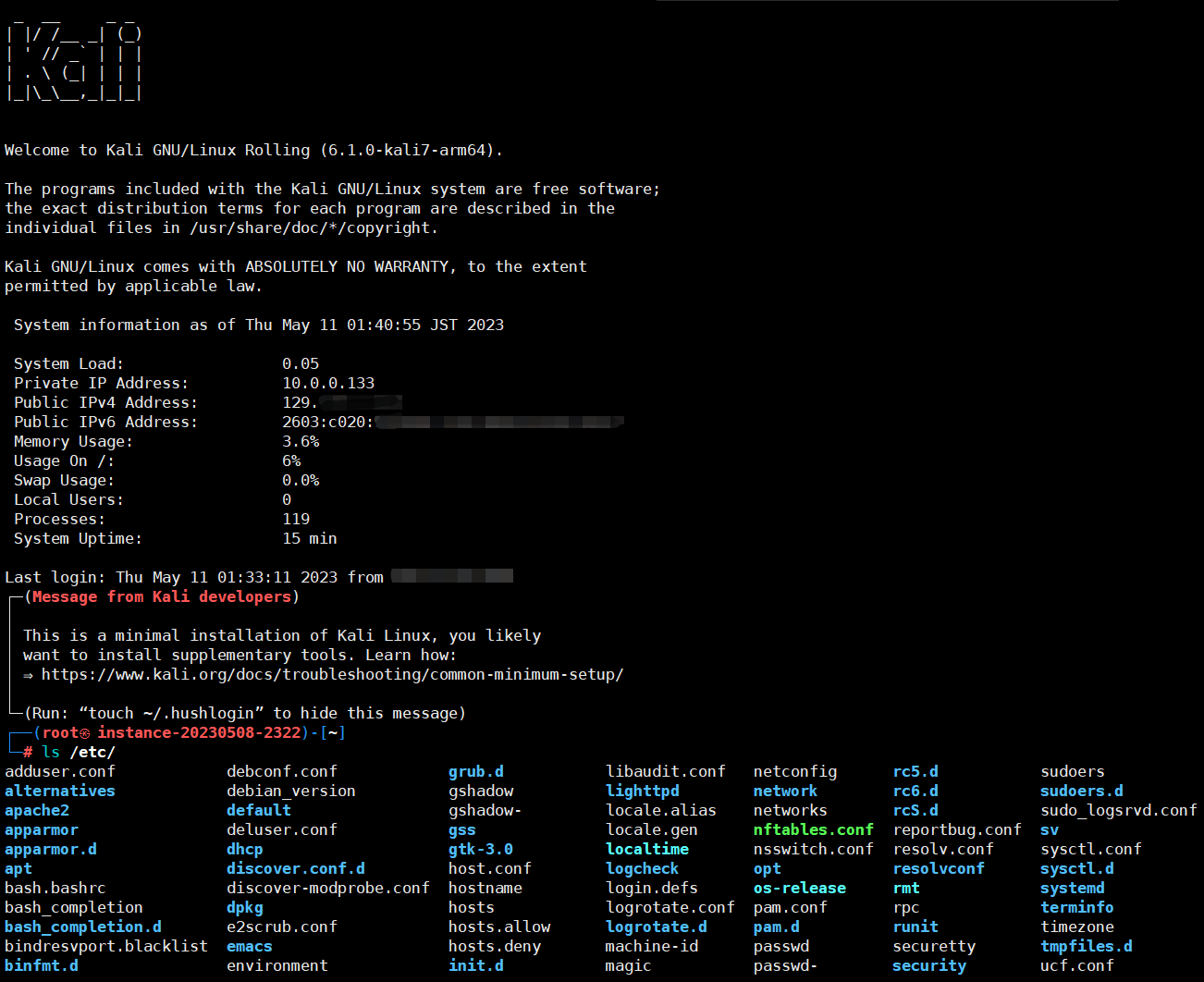Click the 'machine-id' file entry
Screen dimensions: 1204x982
pos(652,946)
